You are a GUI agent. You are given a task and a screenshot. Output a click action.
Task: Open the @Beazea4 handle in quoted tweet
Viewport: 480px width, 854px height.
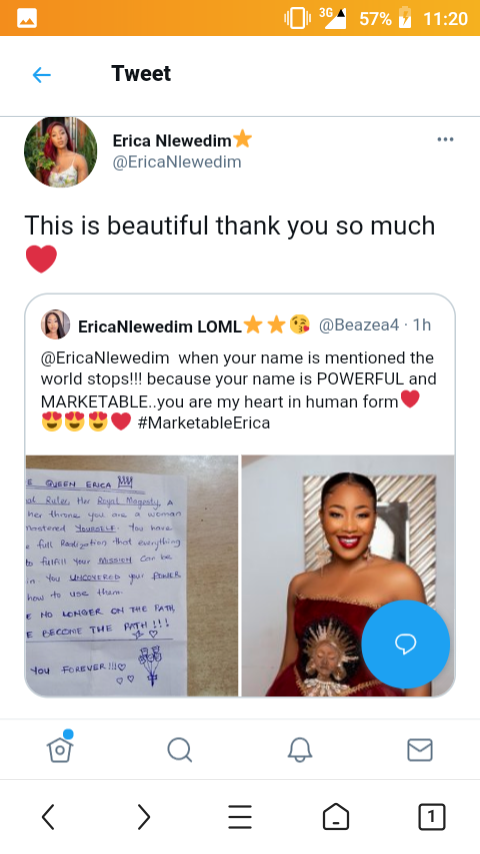pos(359,325)
